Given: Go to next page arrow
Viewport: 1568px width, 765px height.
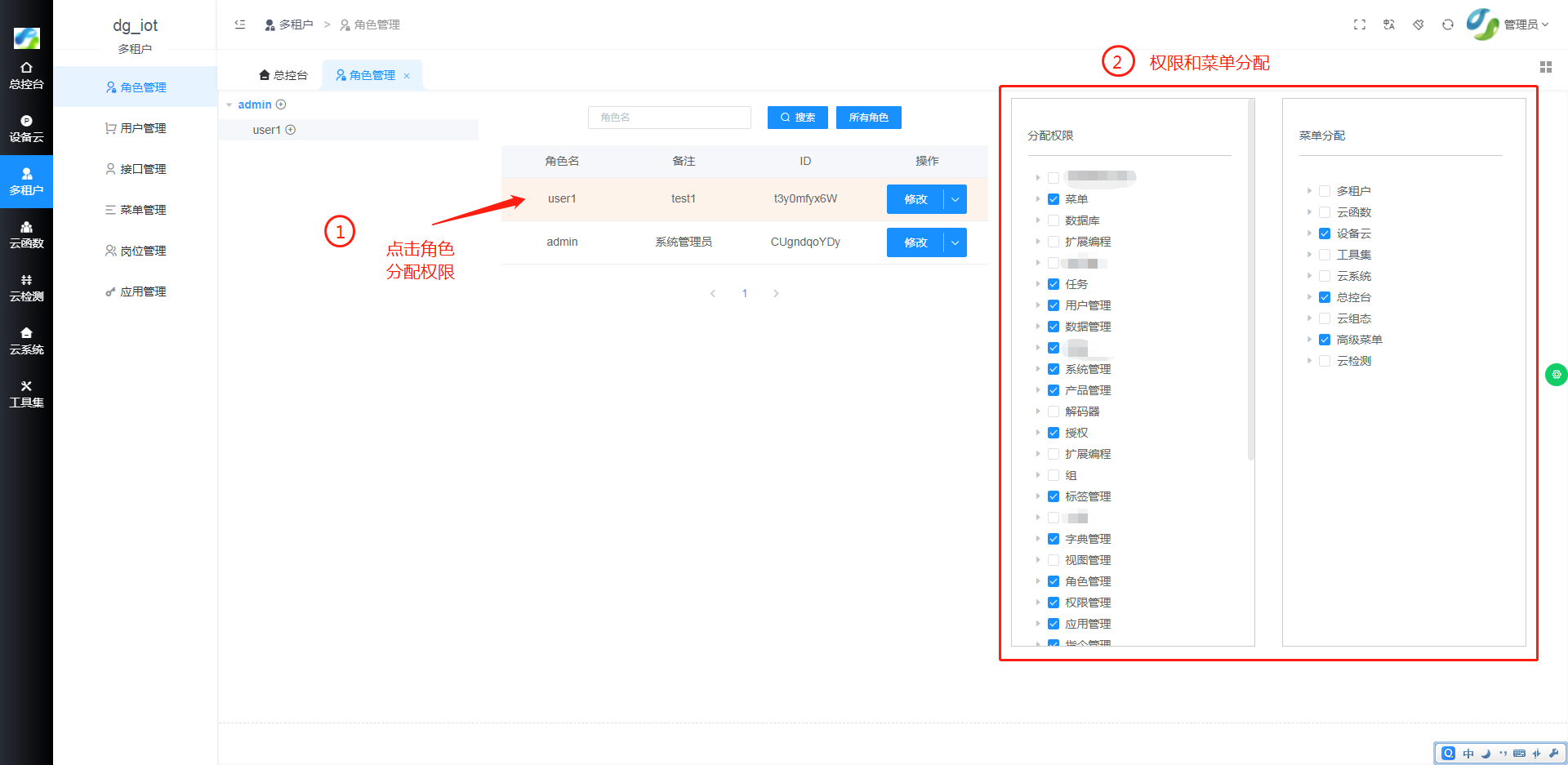Looking at the screenshot, I should [x=776, y=294].
